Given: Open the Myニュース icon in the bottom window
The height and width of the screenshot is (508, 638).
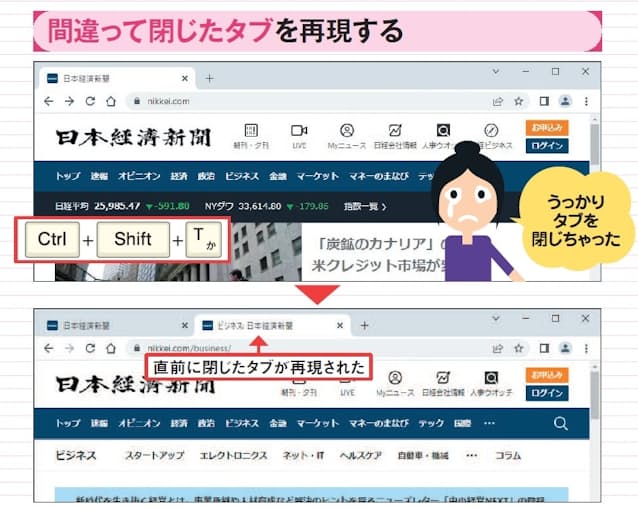Looking at the screenshot, I should [395, 384].
